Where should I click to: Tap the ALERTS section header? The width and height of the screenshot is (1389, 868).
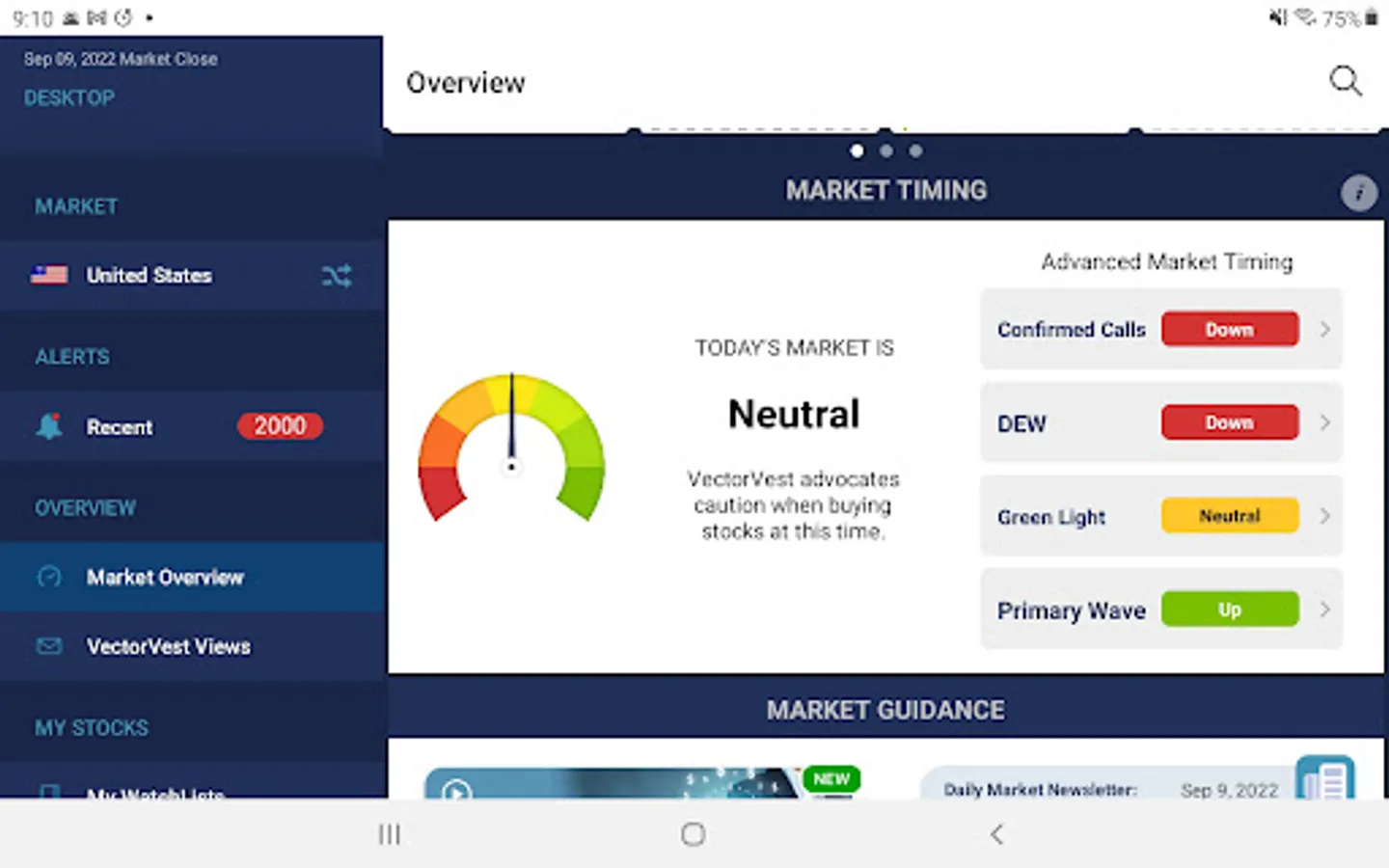pyautogui.click(x=72, y=357)
